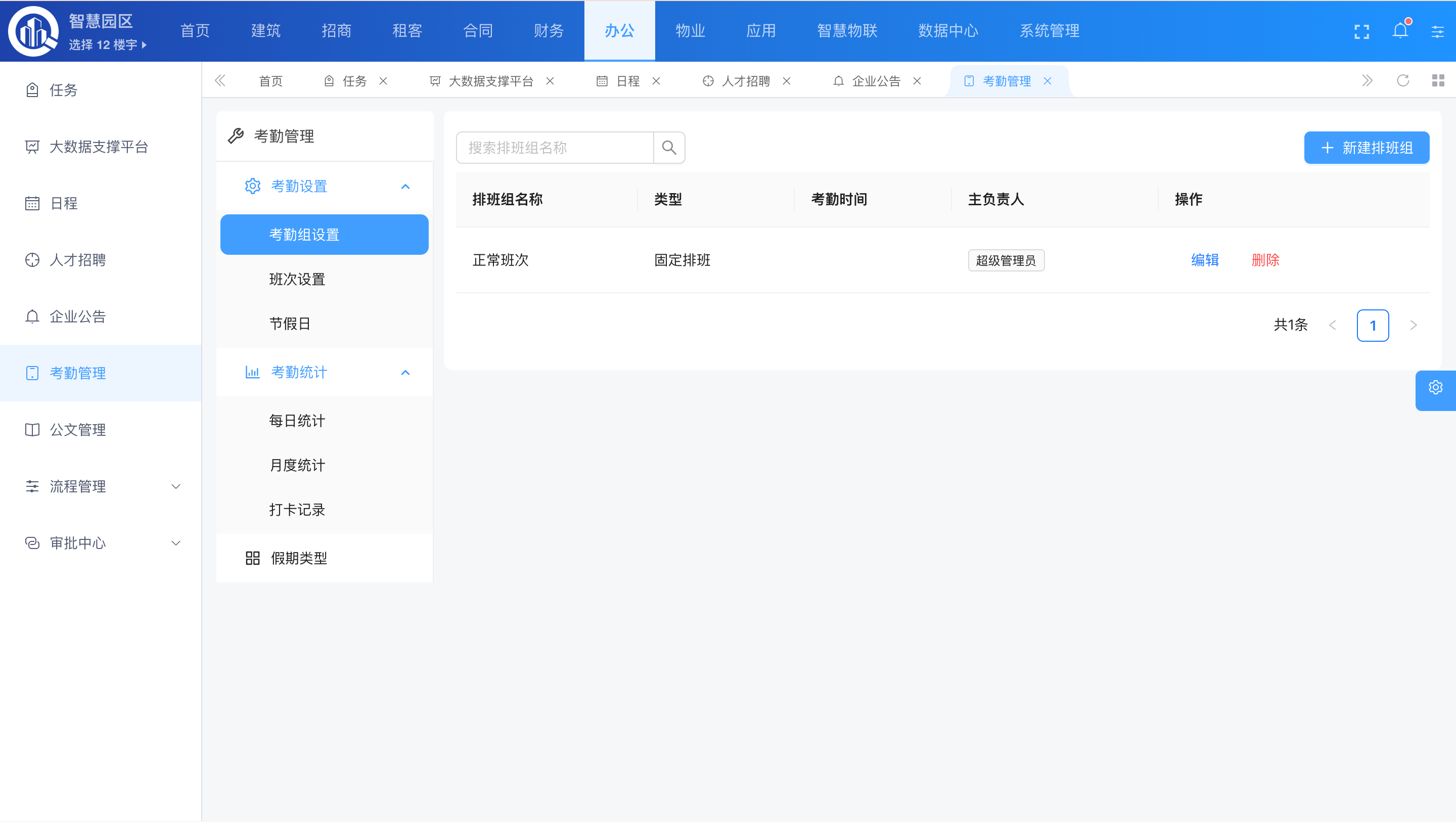This screenshot has width=1456, height=822.
Task: Click the notification bell icon
Action: [x=1399, y=31]
